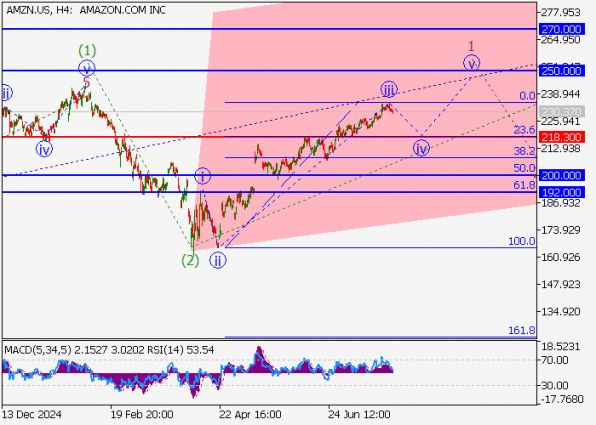Click the brown wave 5 label
The image size is (596, 425).
pyautogui.click(x=87, y=82)
